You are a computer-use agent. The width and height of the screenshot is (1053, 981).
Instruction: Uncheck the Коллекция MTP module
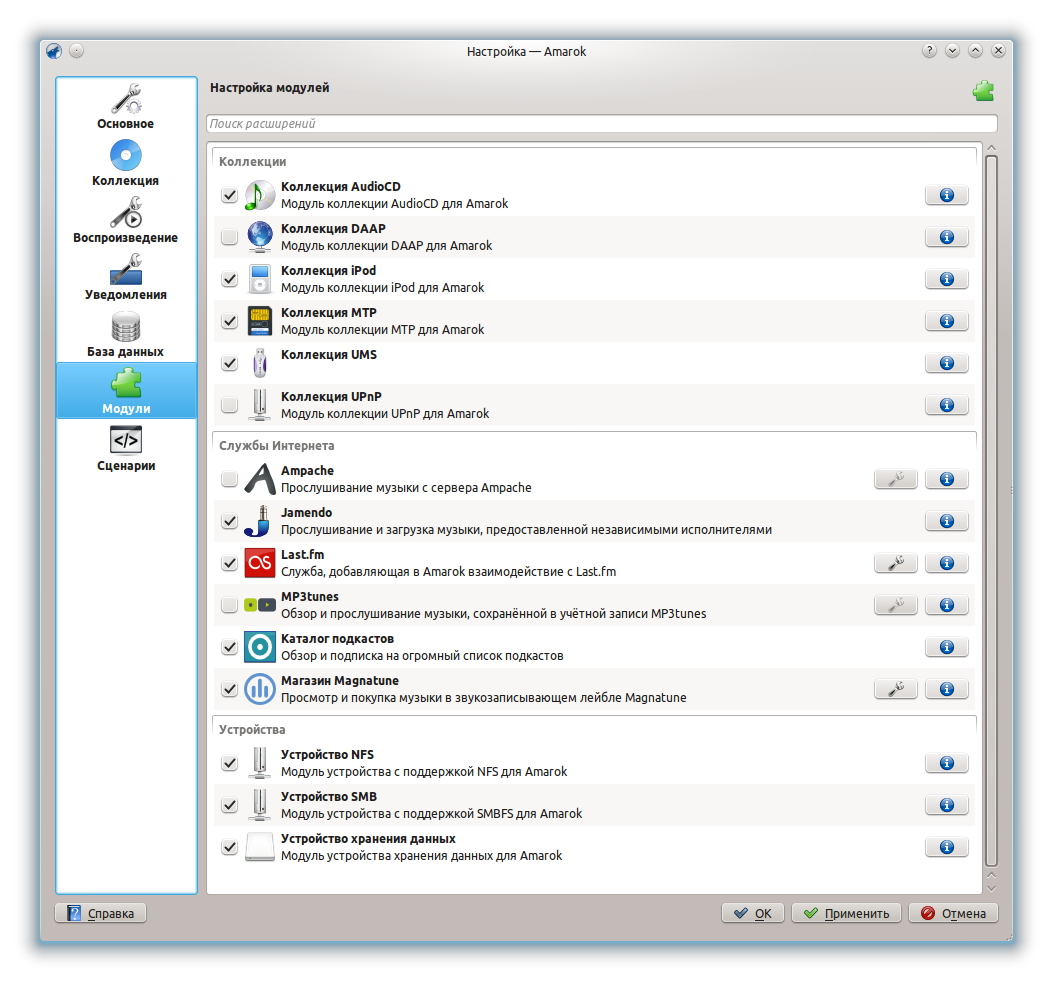point(230,321)
